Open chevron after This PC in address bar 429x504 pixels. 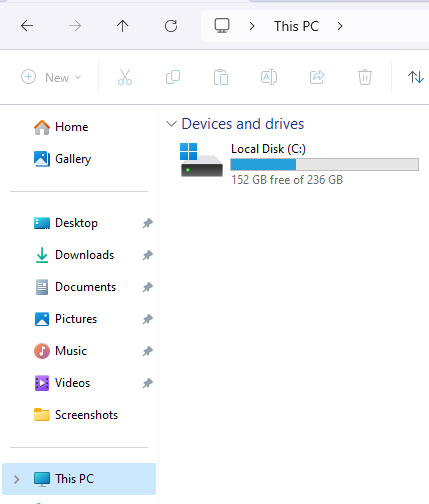coord(340,26)
